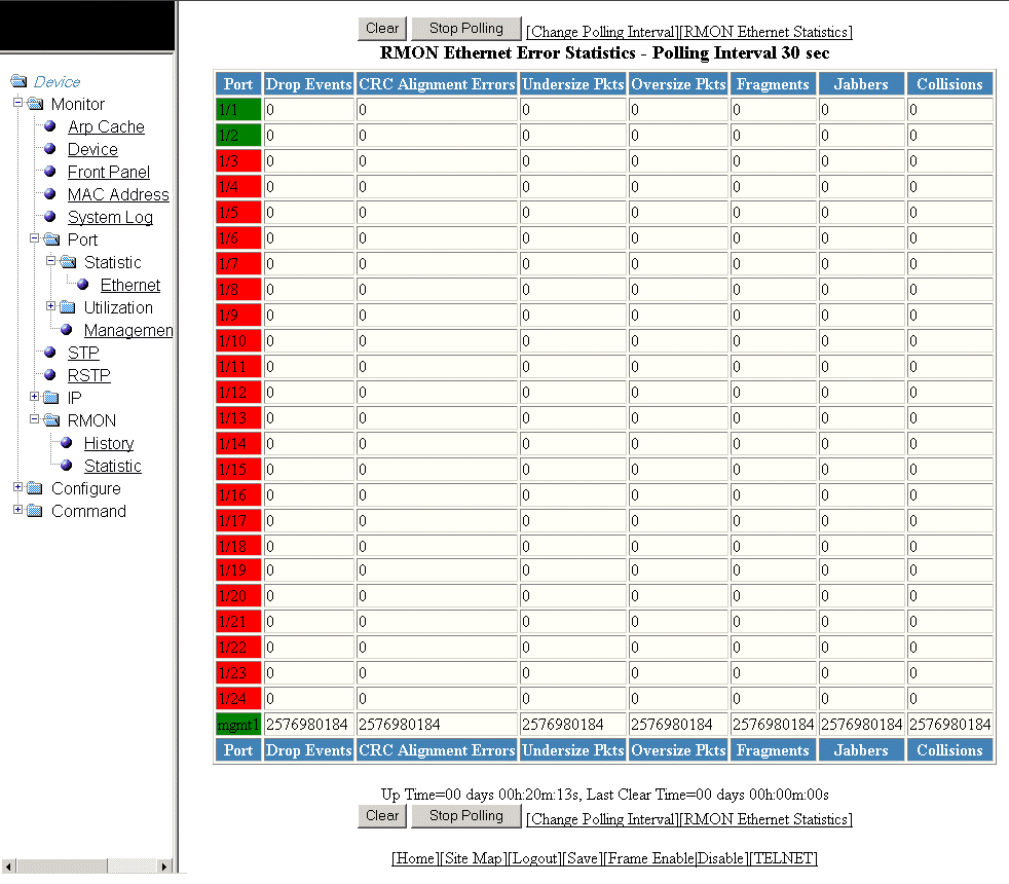Click the bullet icon beside History
The width and height of the screenshot is (1009, 884).
coord(66,443)
